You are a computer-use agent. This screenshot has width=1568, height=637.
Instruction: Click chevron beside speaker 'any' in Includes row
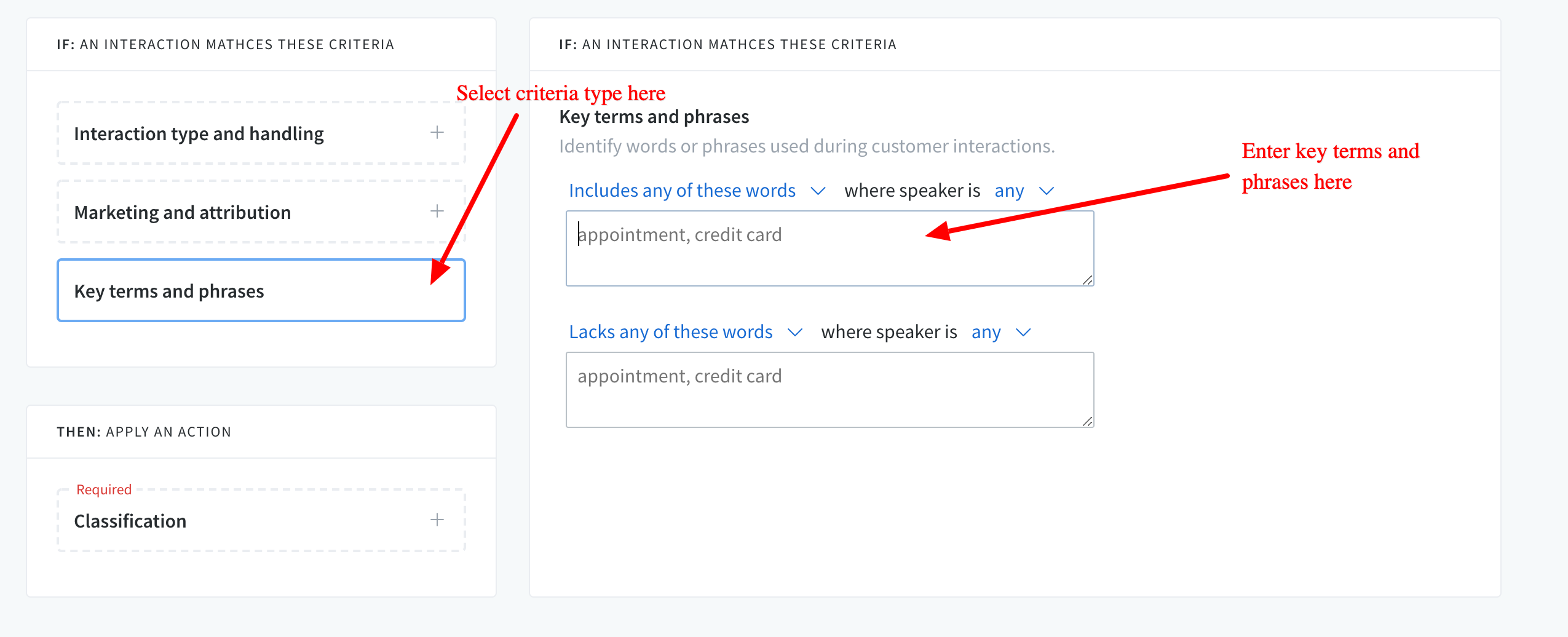pos(1046,191)
